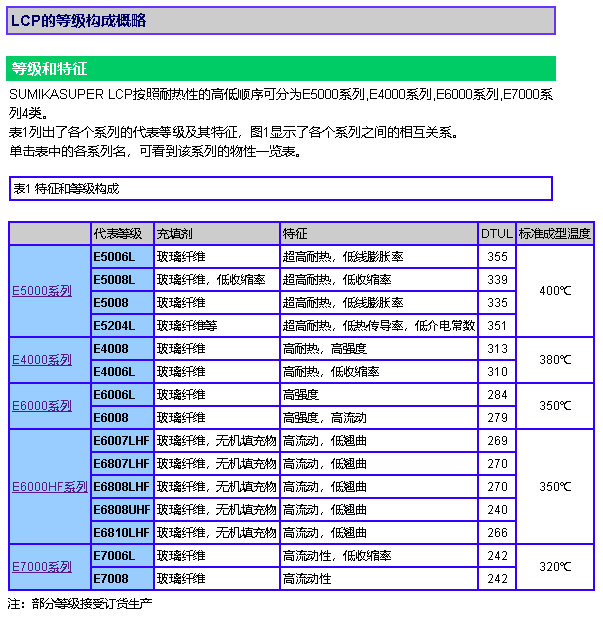
Task: Click the 高强度，高流动 feature cell
Action: click(x=379, y=418)
